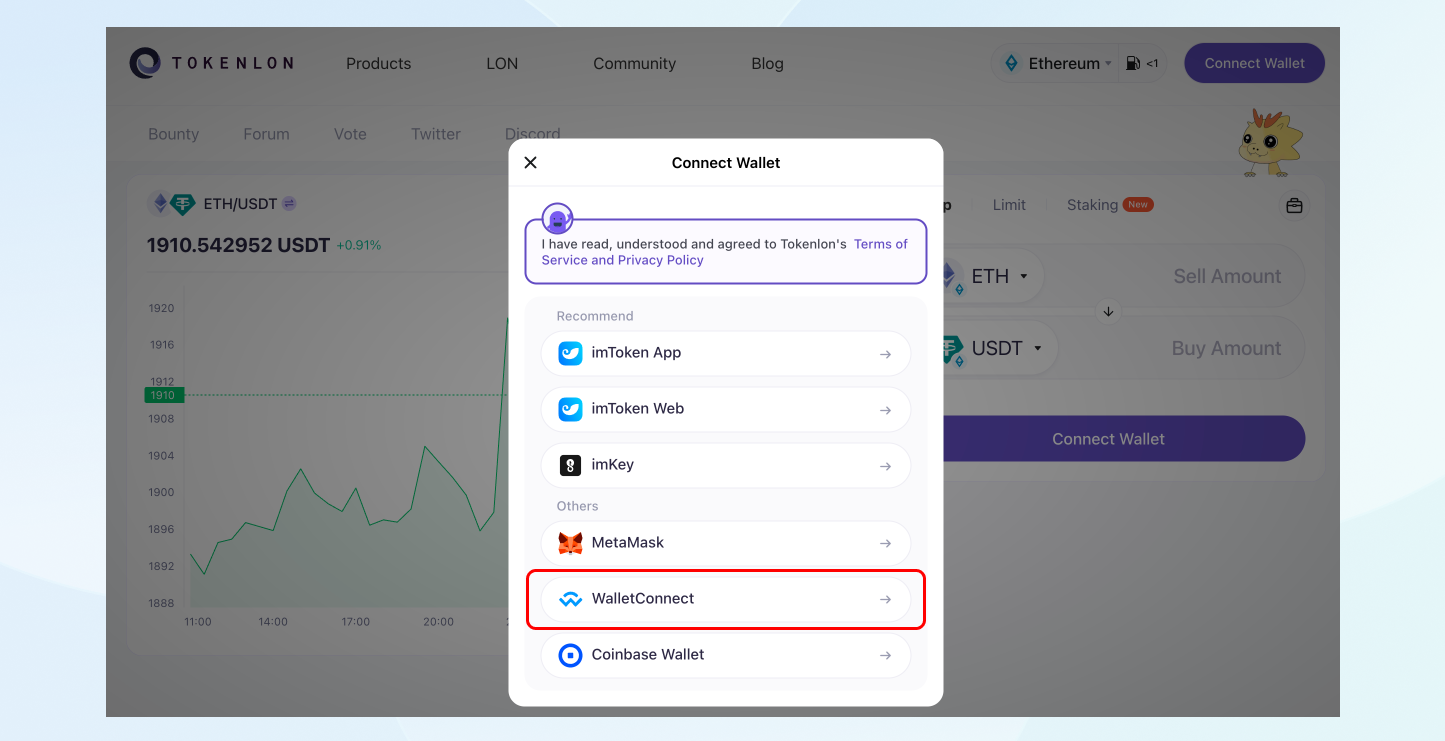Viewport: 1445px width, 741px height.
Task: Click the MetaMask fox icon
Action: tap(570, 543)
